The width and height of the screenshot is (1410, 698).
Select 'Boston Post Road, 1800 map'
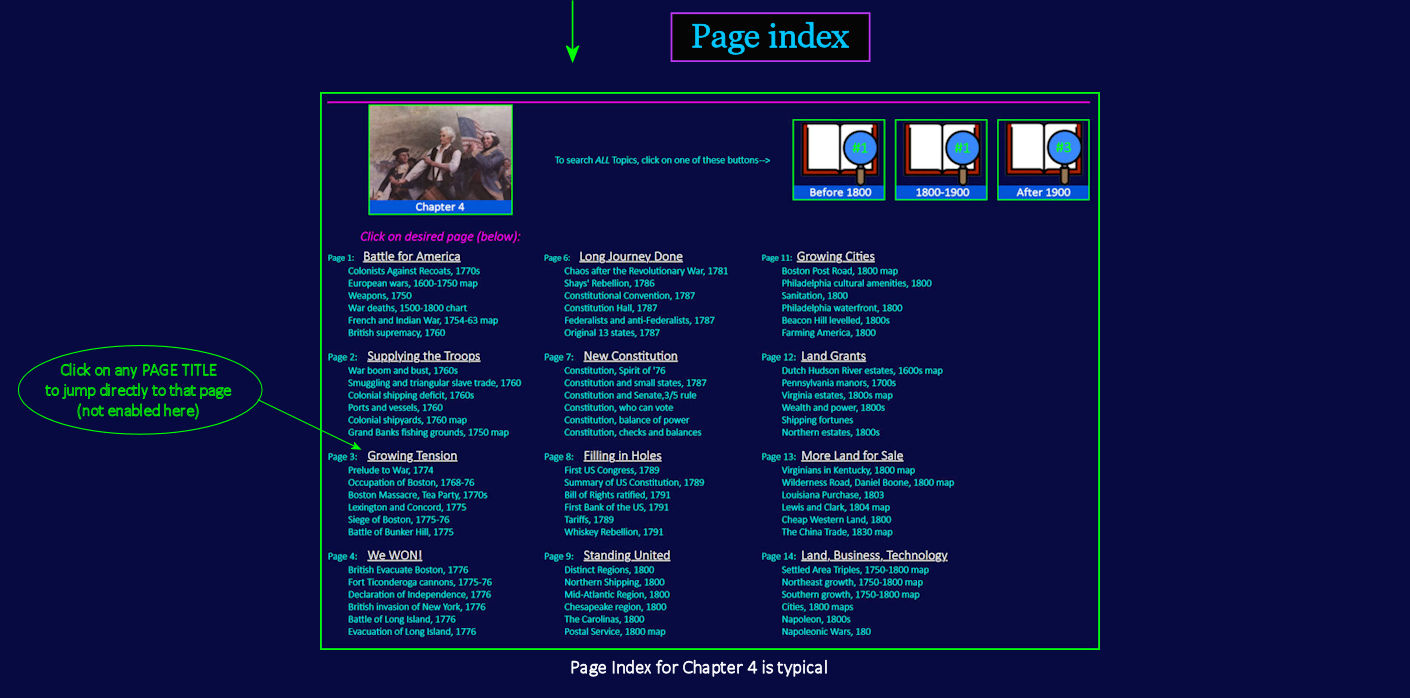point(840,271)
